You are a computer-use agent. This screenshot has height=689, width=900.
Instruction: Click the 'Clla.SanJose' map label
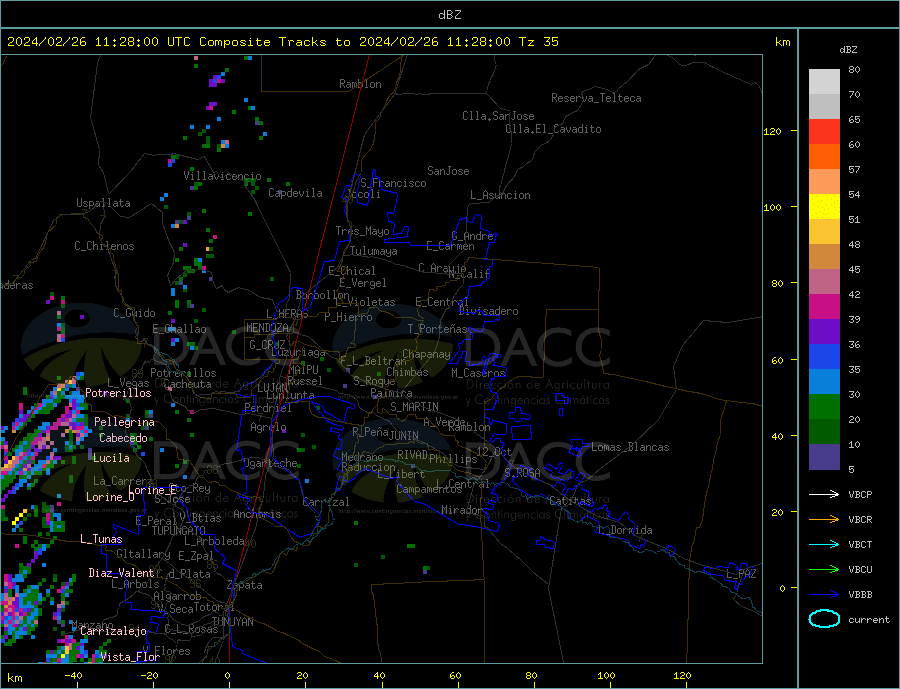tap(498, 116)
